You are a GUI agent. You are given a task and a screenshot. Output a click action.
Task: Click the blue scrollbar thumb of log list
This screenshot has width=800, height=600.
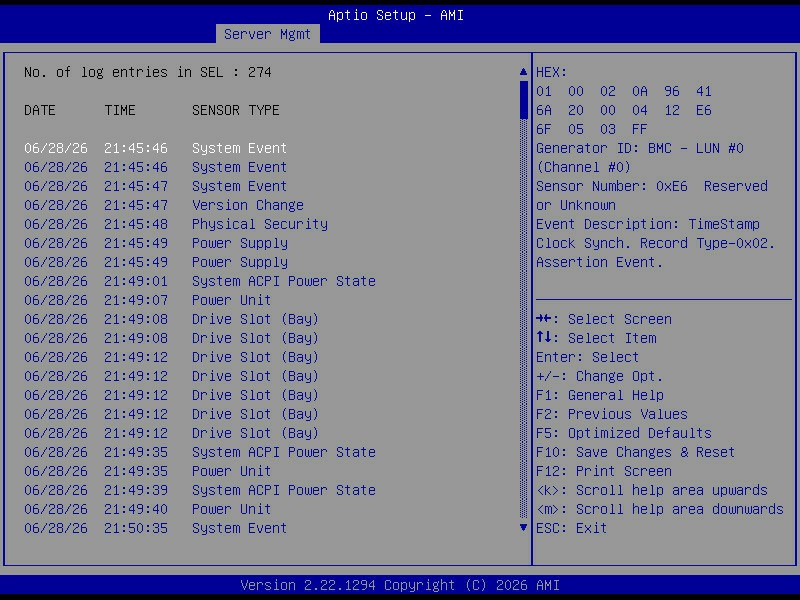coord(523,100)
